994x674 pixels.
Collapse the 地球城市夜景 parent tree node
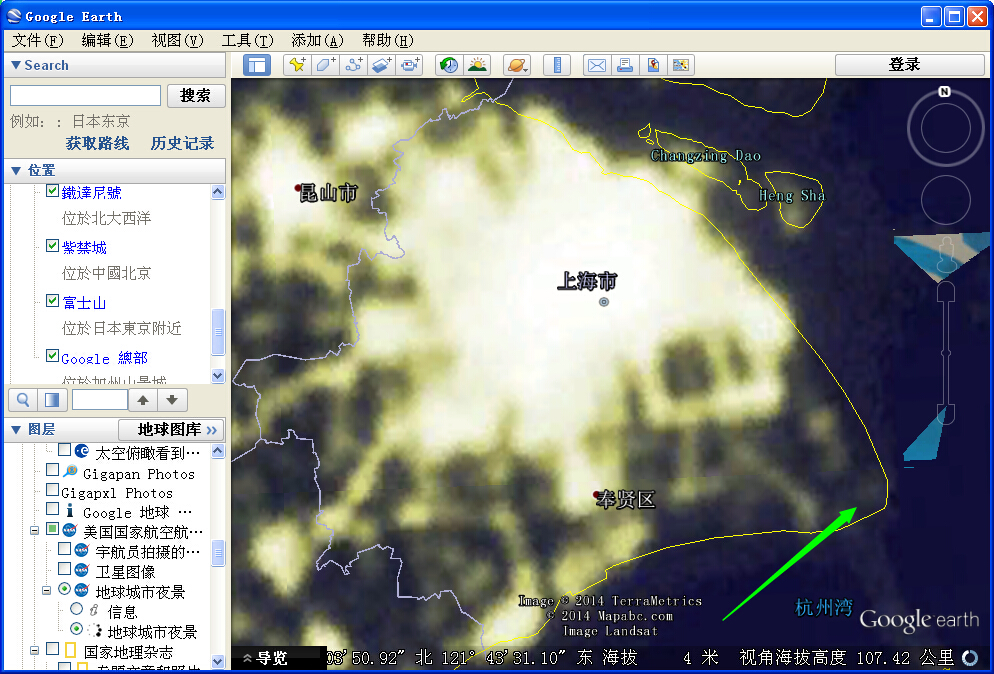[46, 590]
